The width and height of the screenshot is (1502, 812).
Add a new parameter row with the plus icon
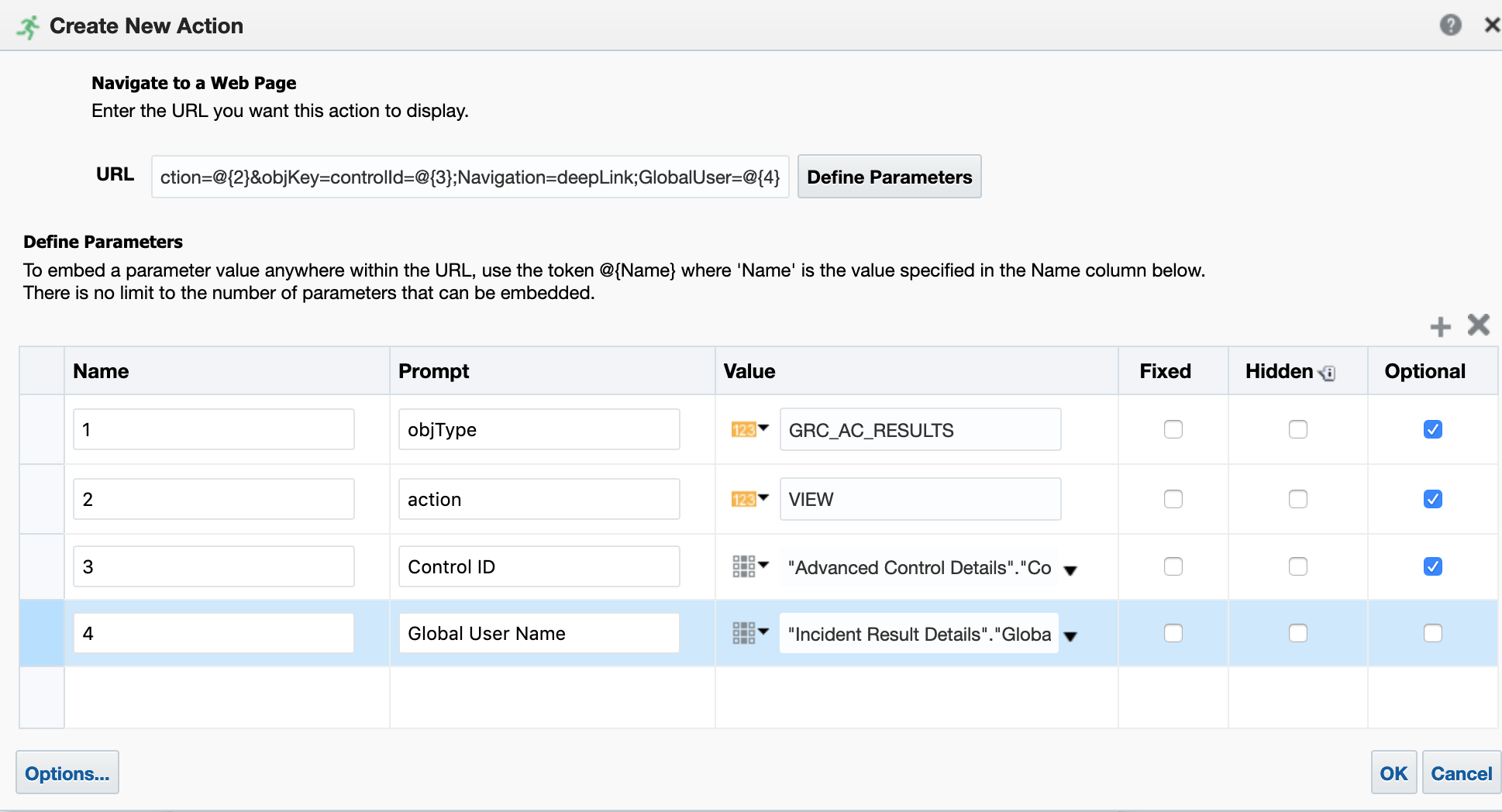[1440, 326]
